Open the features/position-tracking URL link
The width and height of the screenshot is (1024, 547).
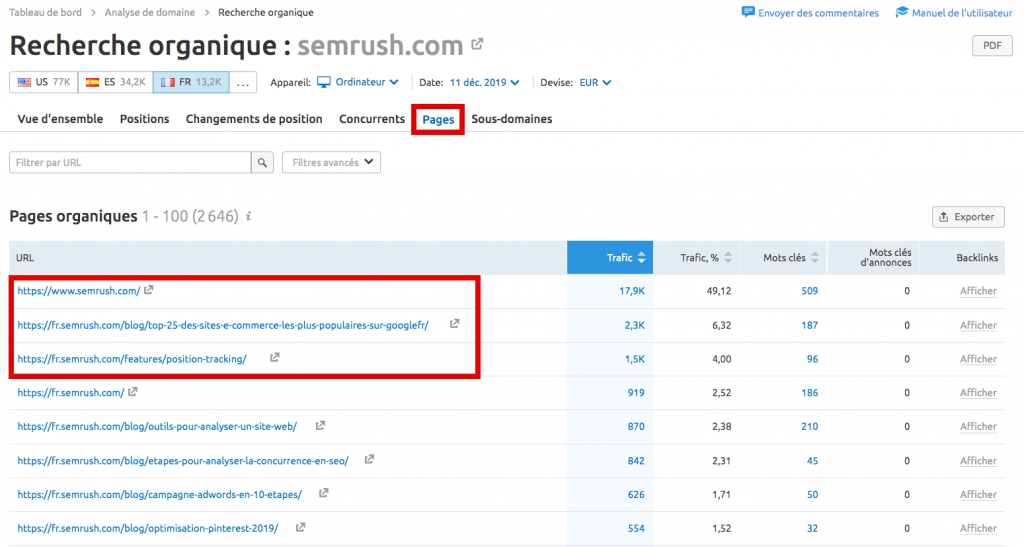point(132,358)
